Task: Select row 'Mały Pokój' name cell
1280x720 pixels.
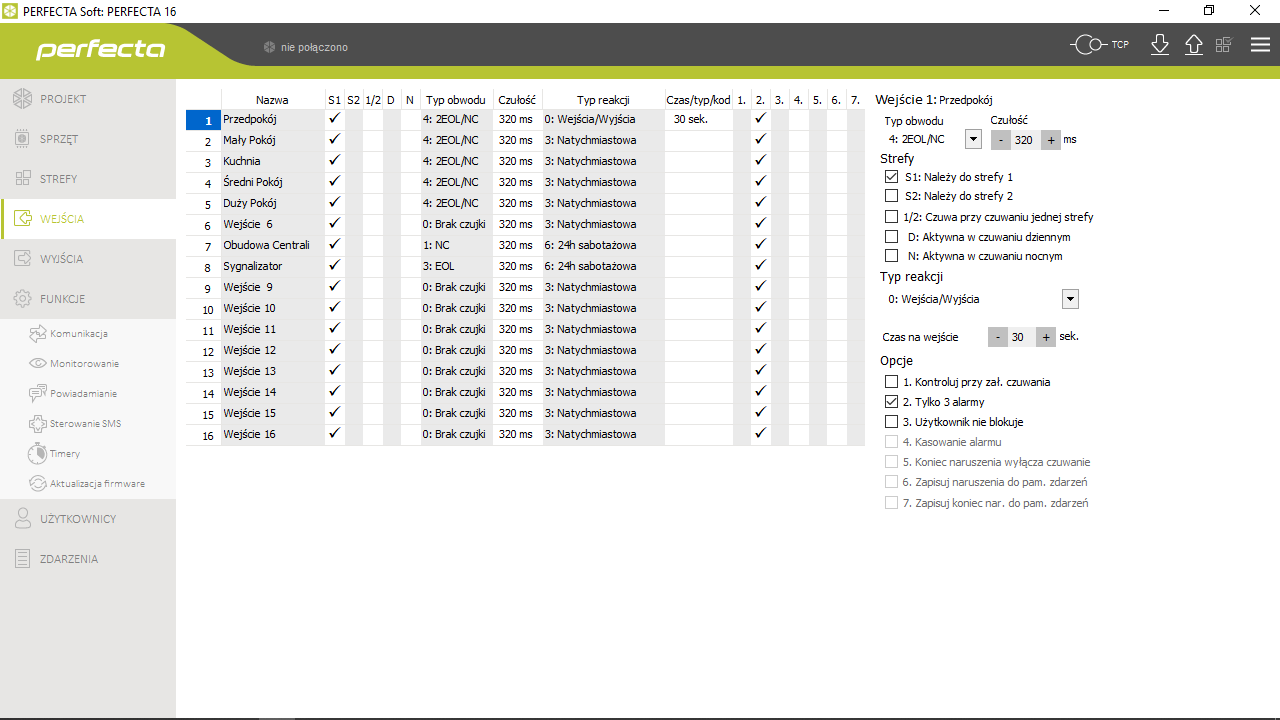Action: [272, 140]
